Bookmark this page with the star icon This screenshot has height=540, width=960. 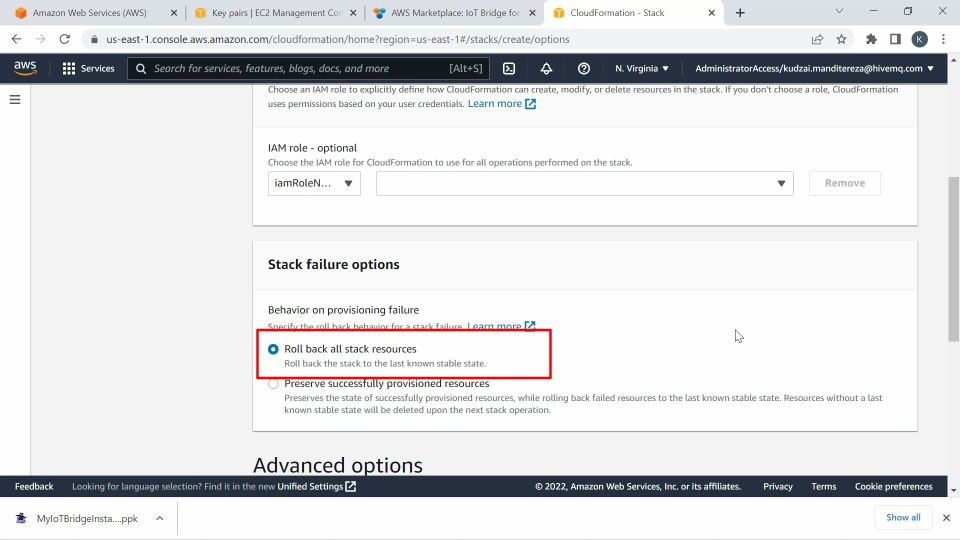pyautogui.click(x=841, y=39)
